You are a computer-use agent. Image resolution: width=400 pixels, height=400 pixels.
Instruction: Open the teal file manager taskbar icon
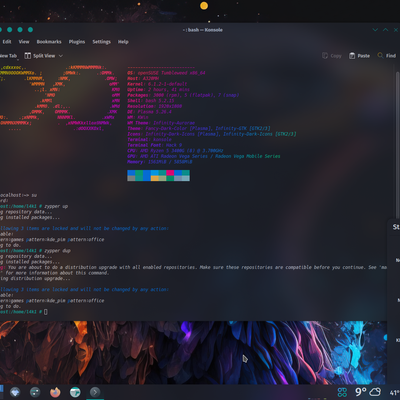click(x=75, y=392)
